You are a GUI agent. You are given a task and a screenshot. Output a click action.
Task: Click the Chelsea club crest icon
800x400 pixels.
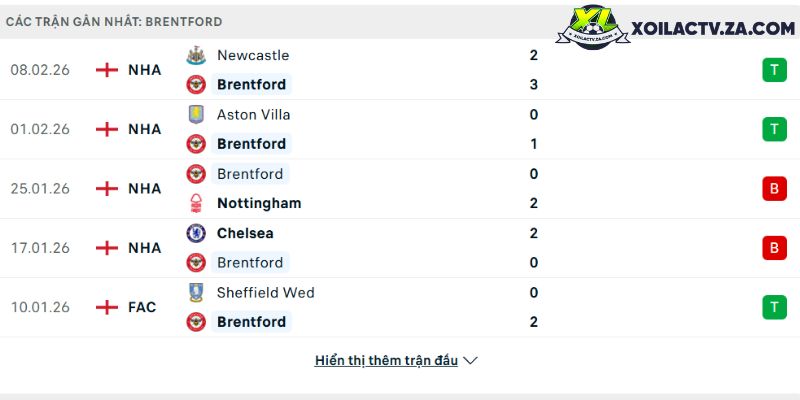click(x=196, y=233)
